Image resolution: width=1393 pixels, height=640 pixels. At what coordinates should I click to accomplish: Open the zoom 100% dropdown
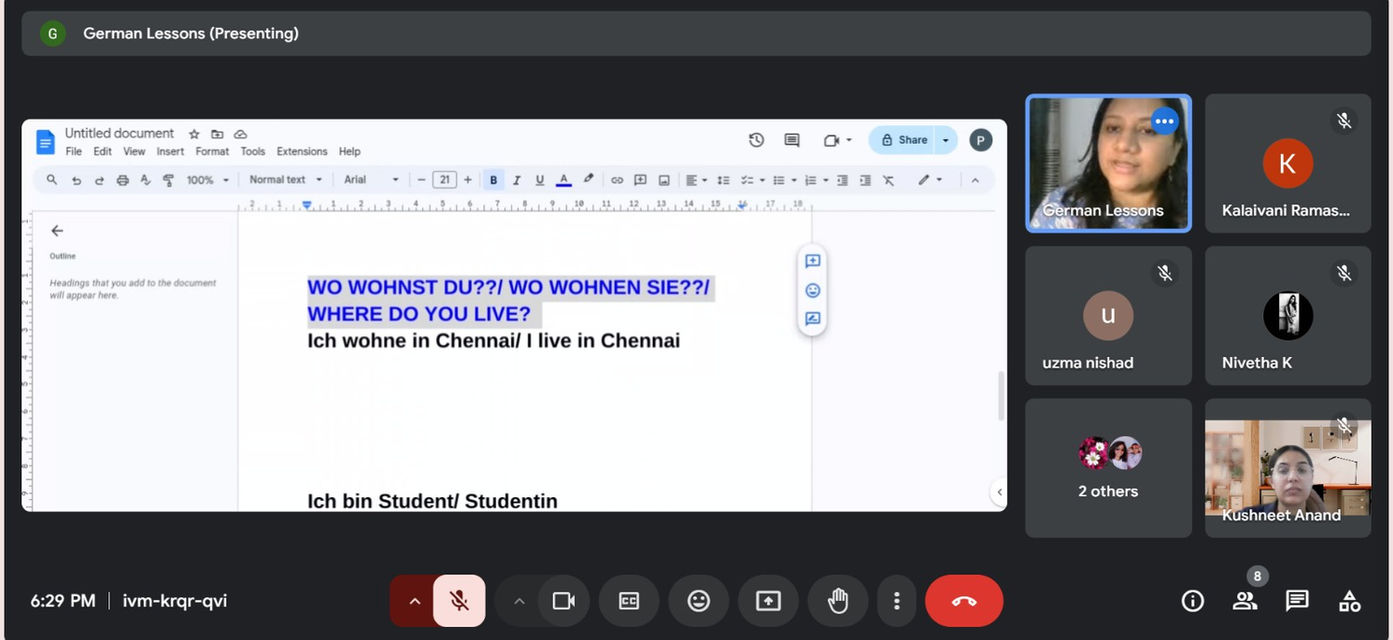point(208,180)
